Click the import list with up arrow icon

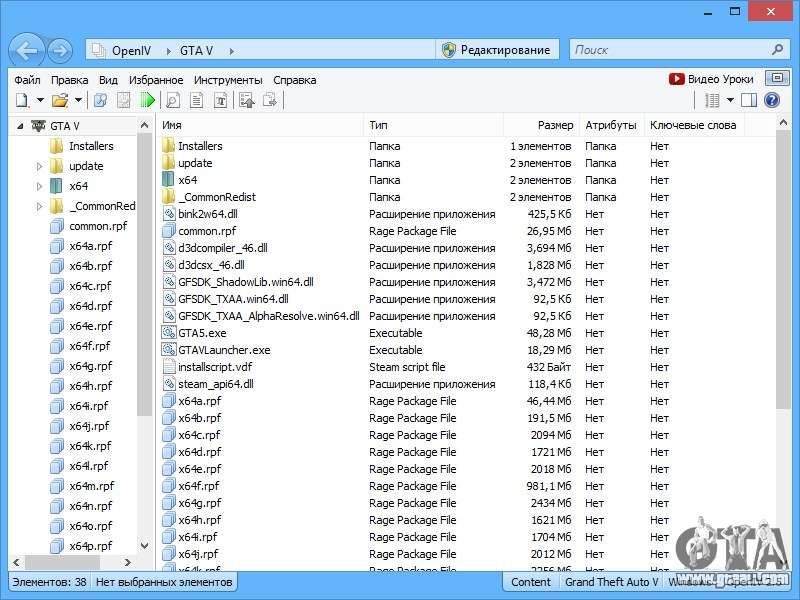[247, 100]
